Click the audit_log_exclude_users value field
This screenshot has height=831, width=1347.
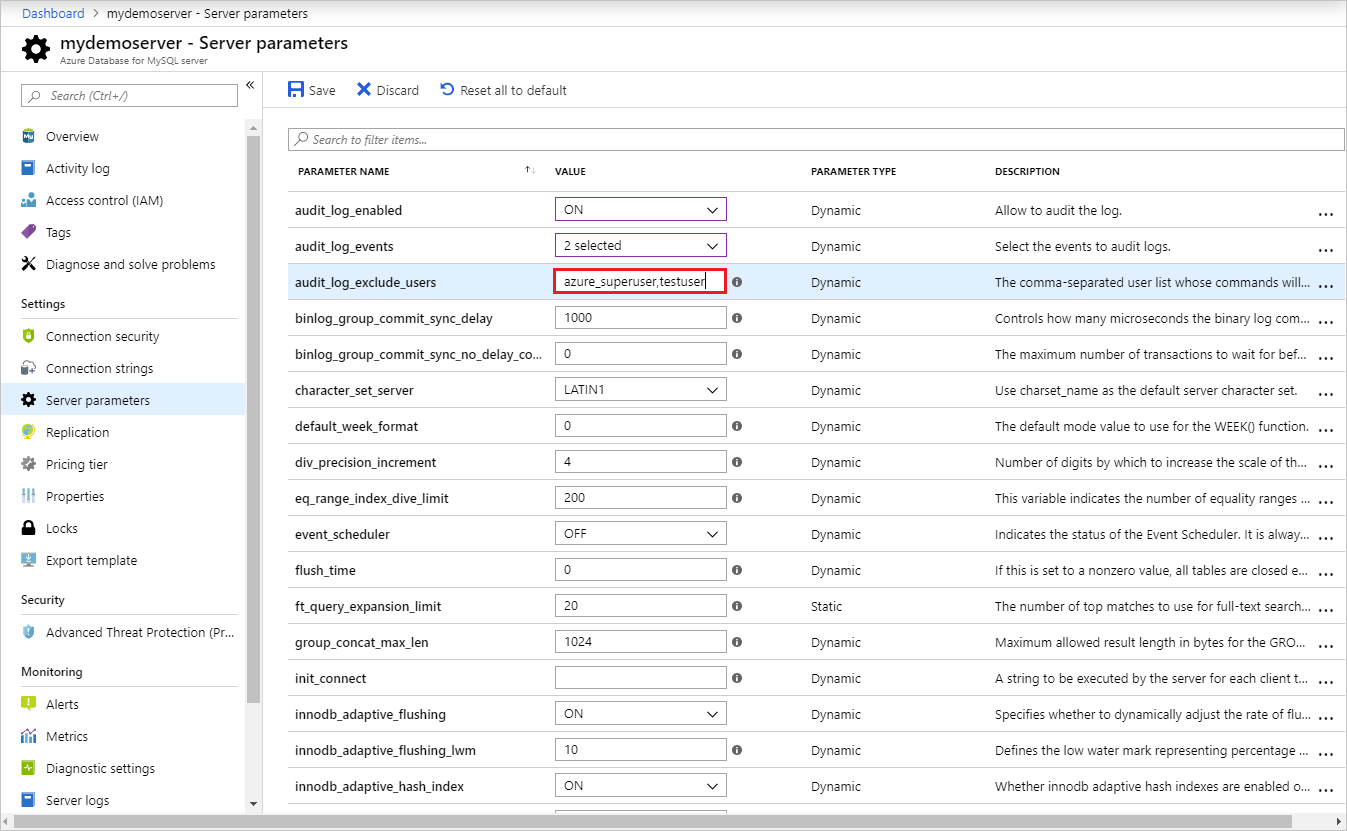tap(641, 281)
